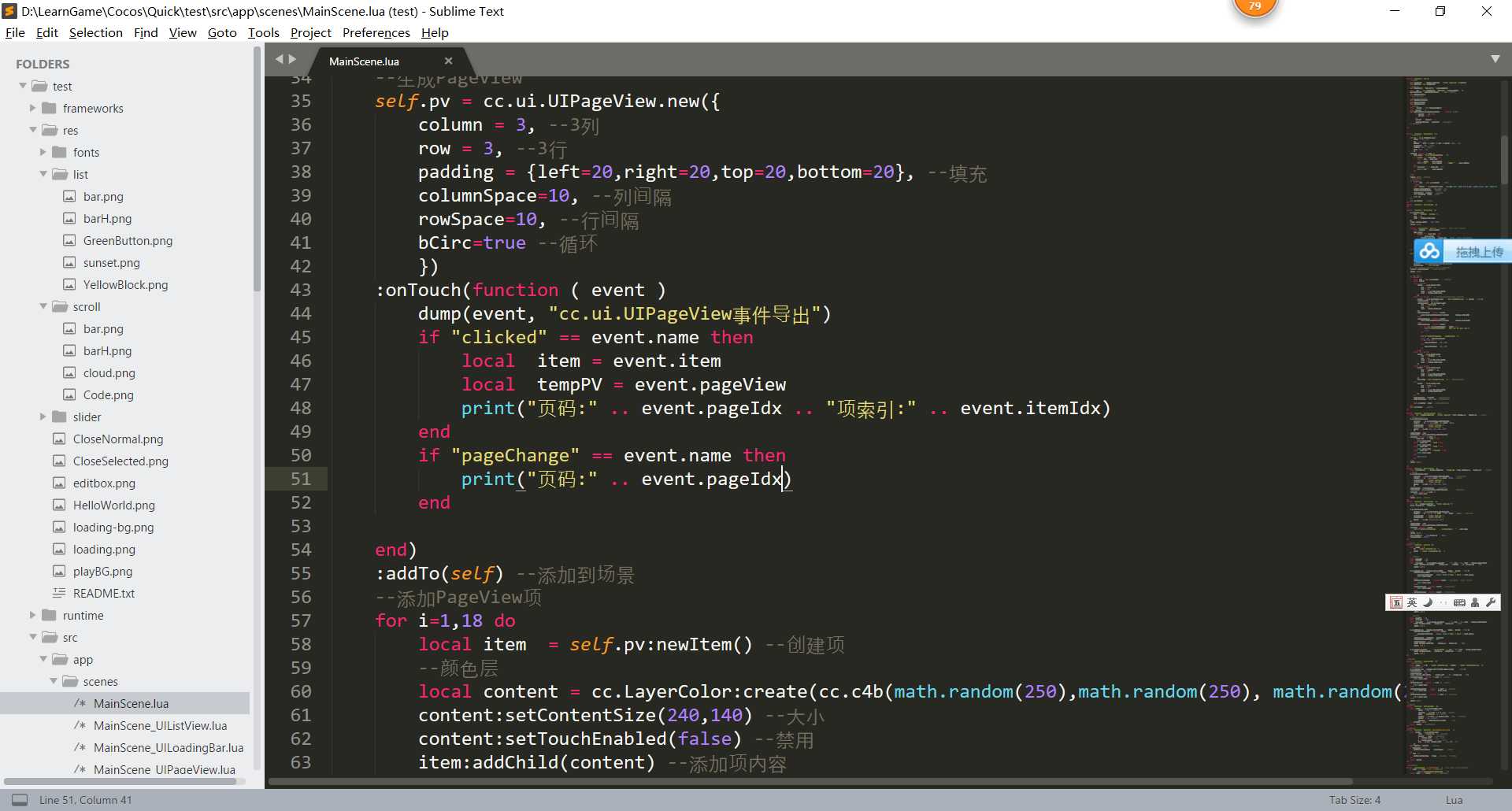The width and height of the screenshot is (1512, 811).
Task: Select MainScene.lua in sidebar
Action: tap(131, 703)
